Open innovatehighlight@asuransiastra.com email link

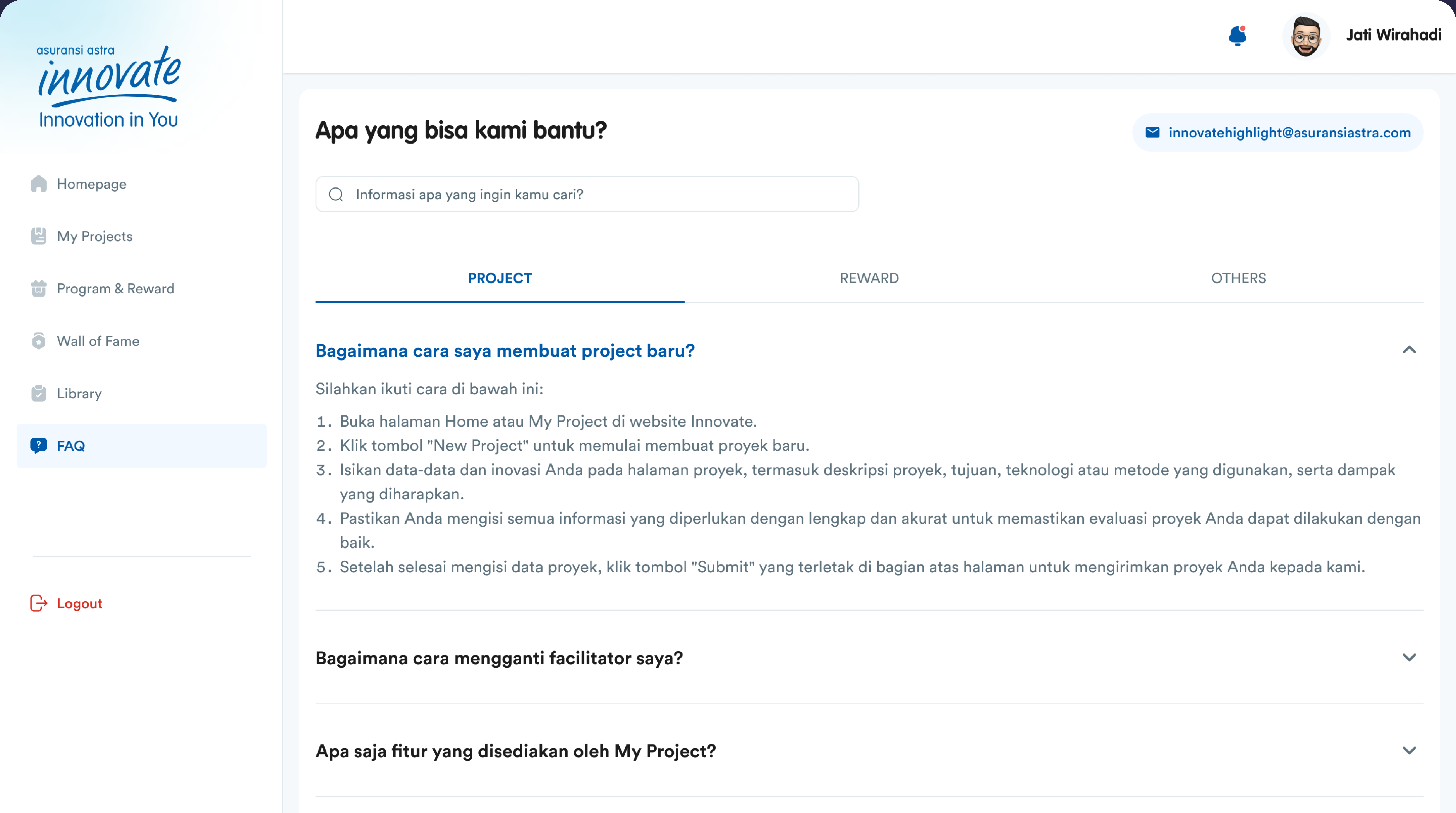(1277, 132)
